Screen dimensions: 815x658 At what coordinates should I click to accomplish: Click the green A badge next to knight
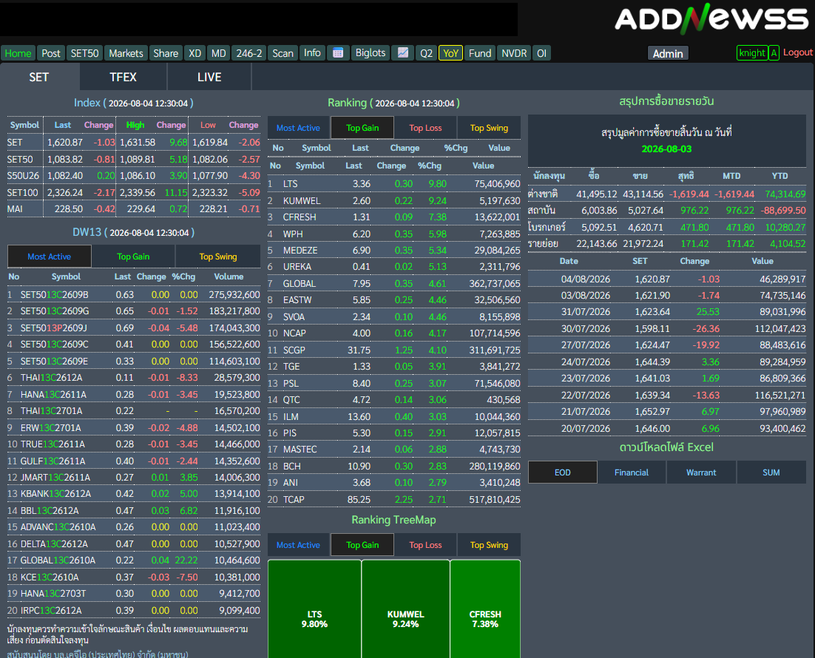(773, 53)
